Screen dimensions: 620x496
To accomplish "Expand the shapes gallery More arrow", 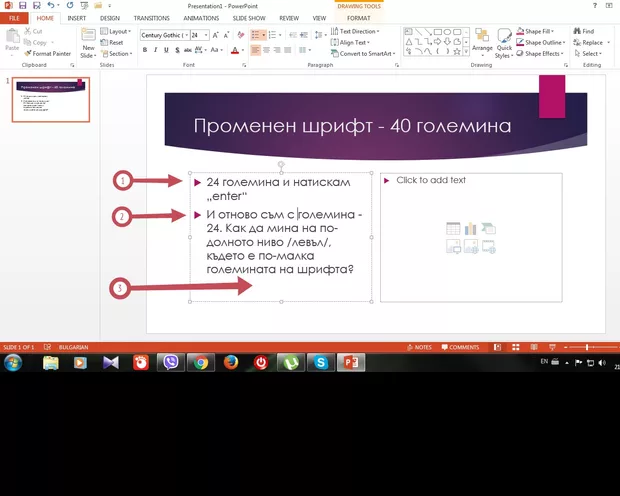I will pos(466,51).
